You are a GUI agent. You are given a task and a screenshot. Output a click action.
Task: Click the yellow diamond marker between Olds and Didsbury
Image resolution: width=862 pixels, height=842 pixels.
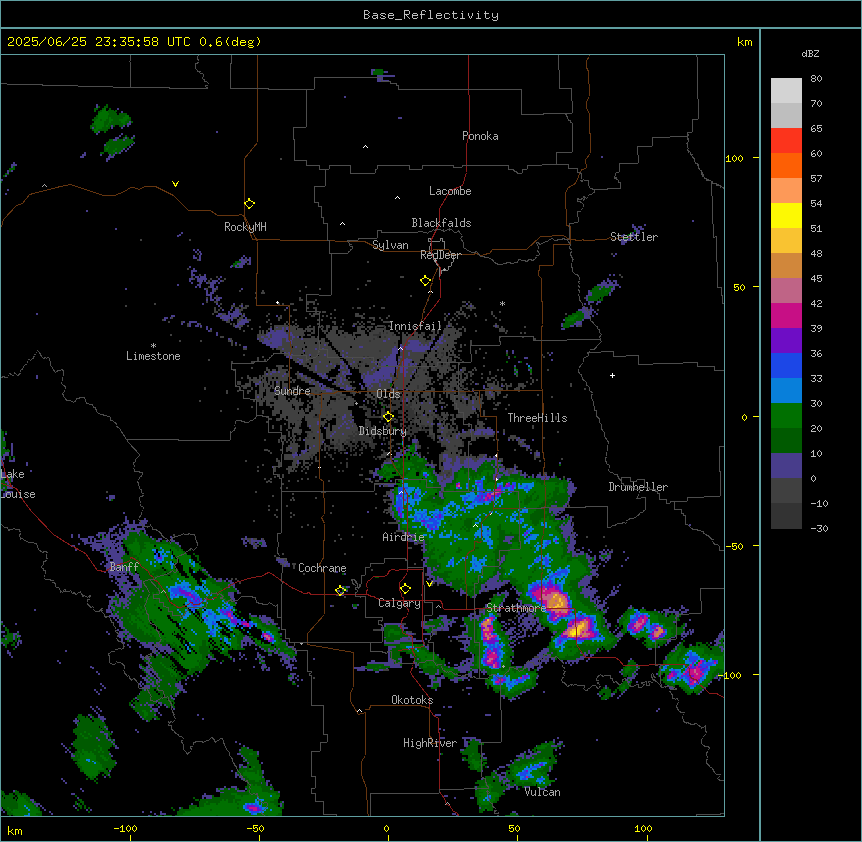[x=388, y=417]
